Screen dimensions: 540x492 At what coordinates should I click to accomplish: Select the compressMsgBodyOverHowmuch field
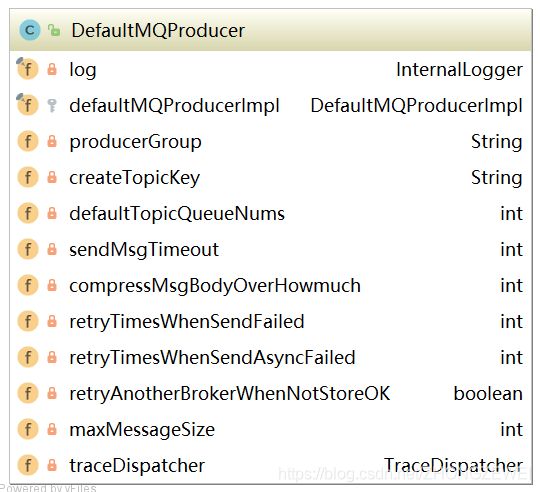(271, 285)
